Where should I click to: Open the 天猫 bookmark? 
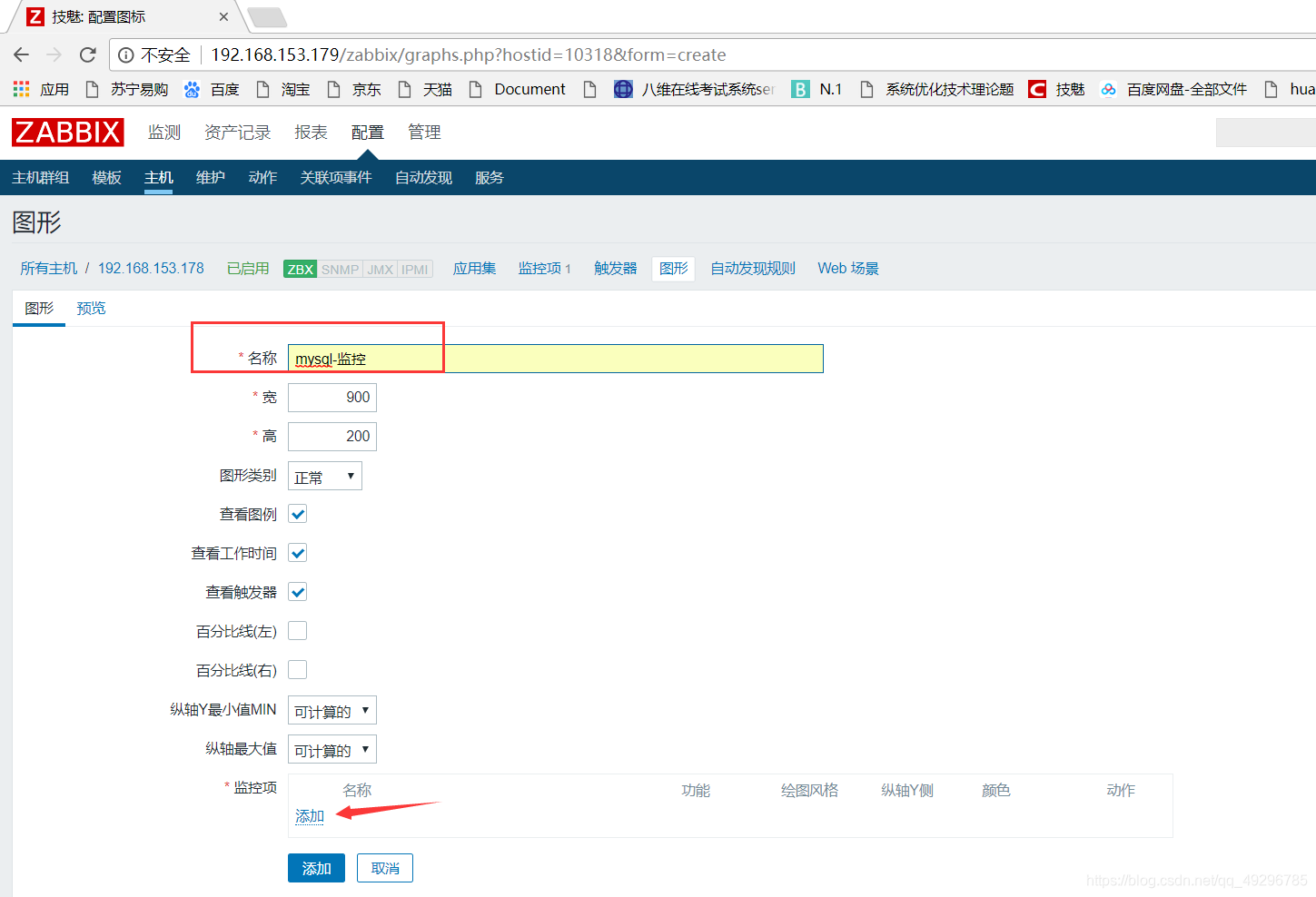pyautogui.click(x=425, y=89)
